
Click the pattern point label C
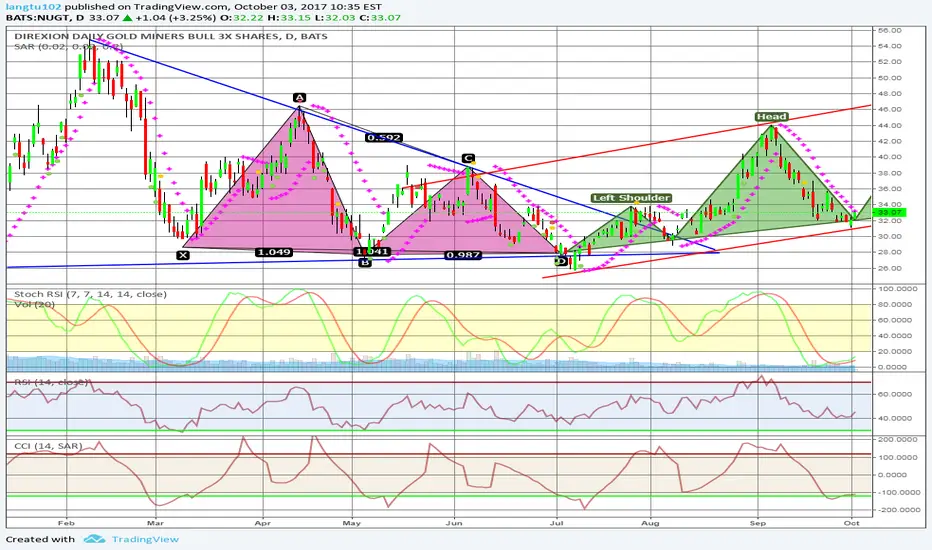coord(468,158)
